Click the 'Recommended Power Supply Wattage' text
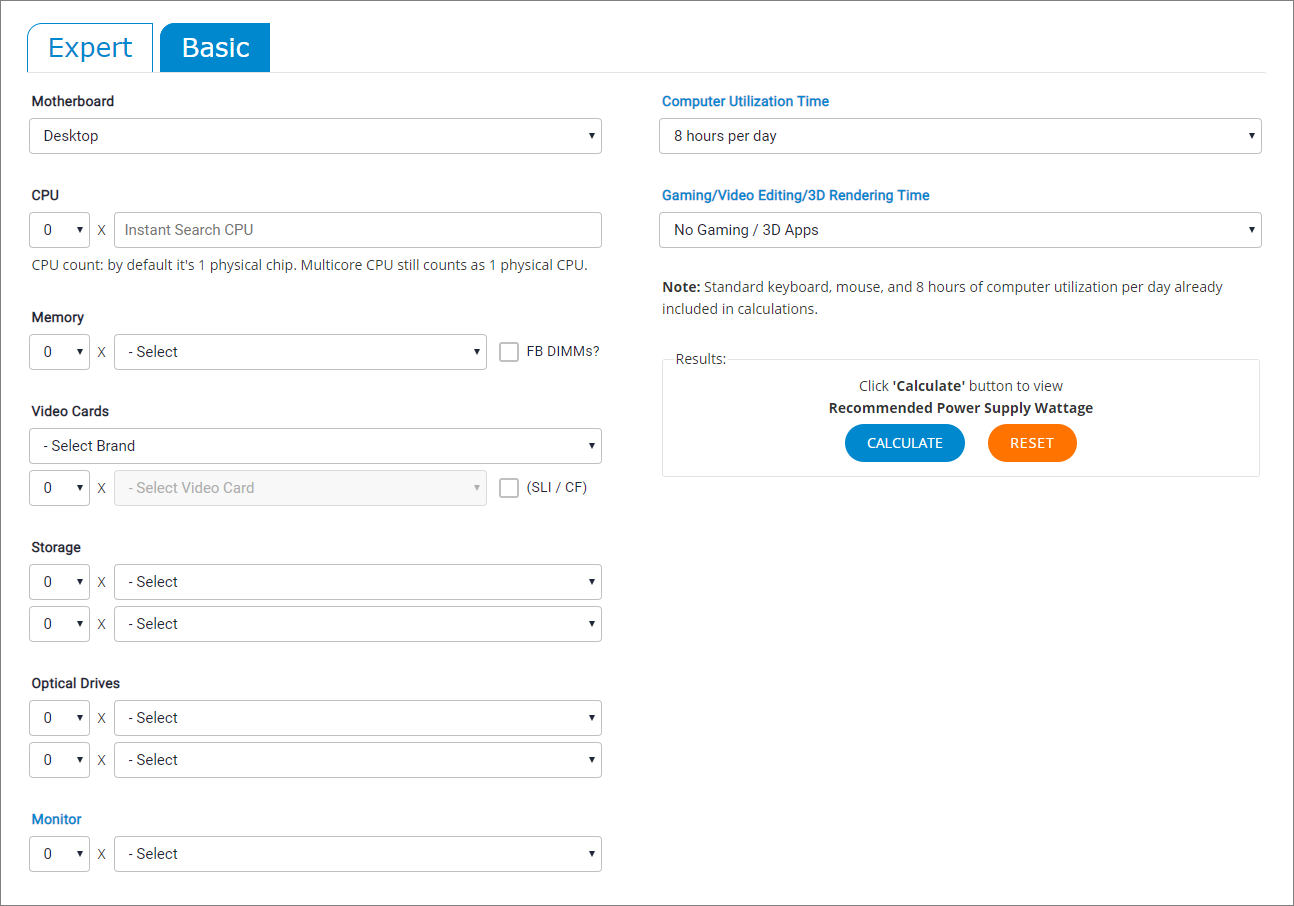 961,408
